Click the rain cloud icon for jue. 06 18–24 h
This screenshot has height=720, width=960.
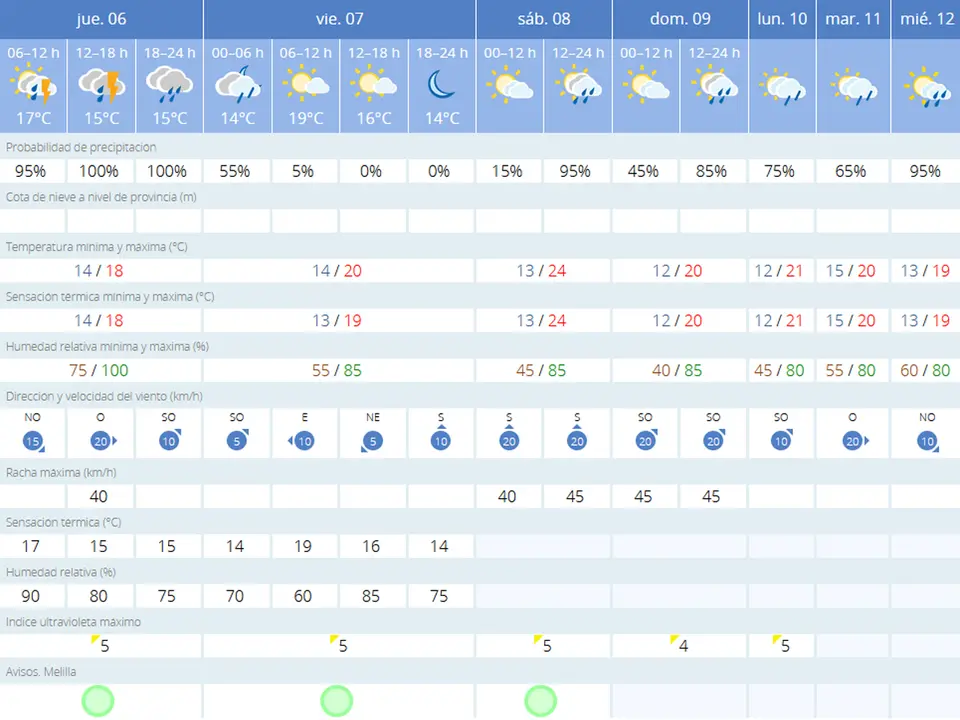(170, 85)
